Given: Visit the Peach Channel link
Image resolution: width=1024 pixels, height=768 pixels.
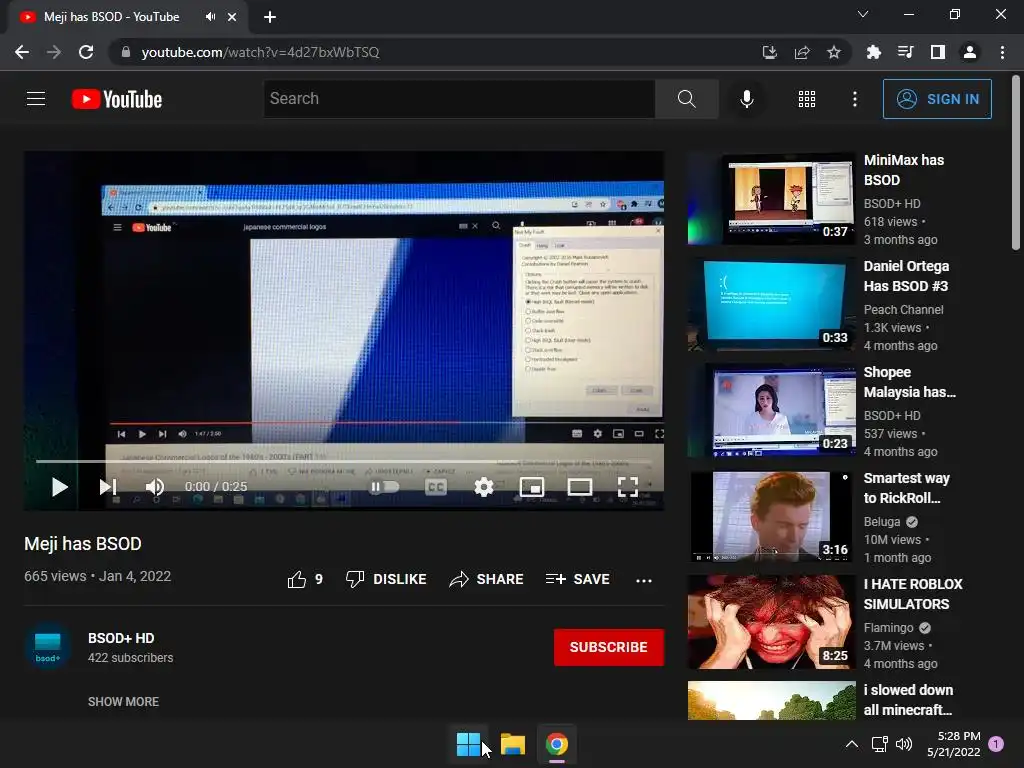Looking at the screenshot, I should (x=903, y=310).
